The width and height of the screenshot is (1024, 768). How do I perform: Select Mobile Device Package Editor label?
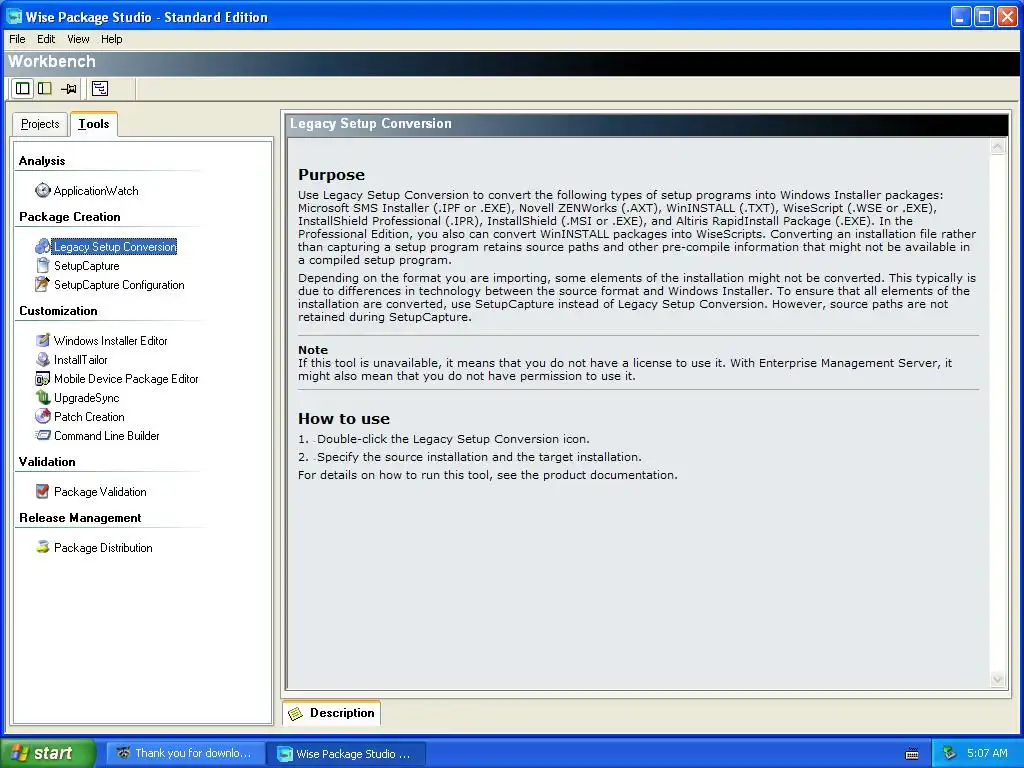coord(127,379)
